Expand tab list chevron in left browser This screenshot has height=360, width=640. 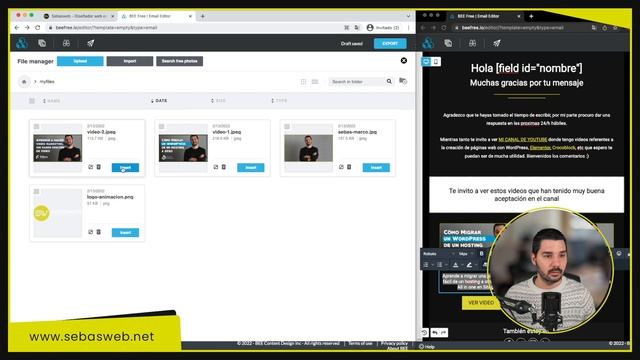point(408,16)
